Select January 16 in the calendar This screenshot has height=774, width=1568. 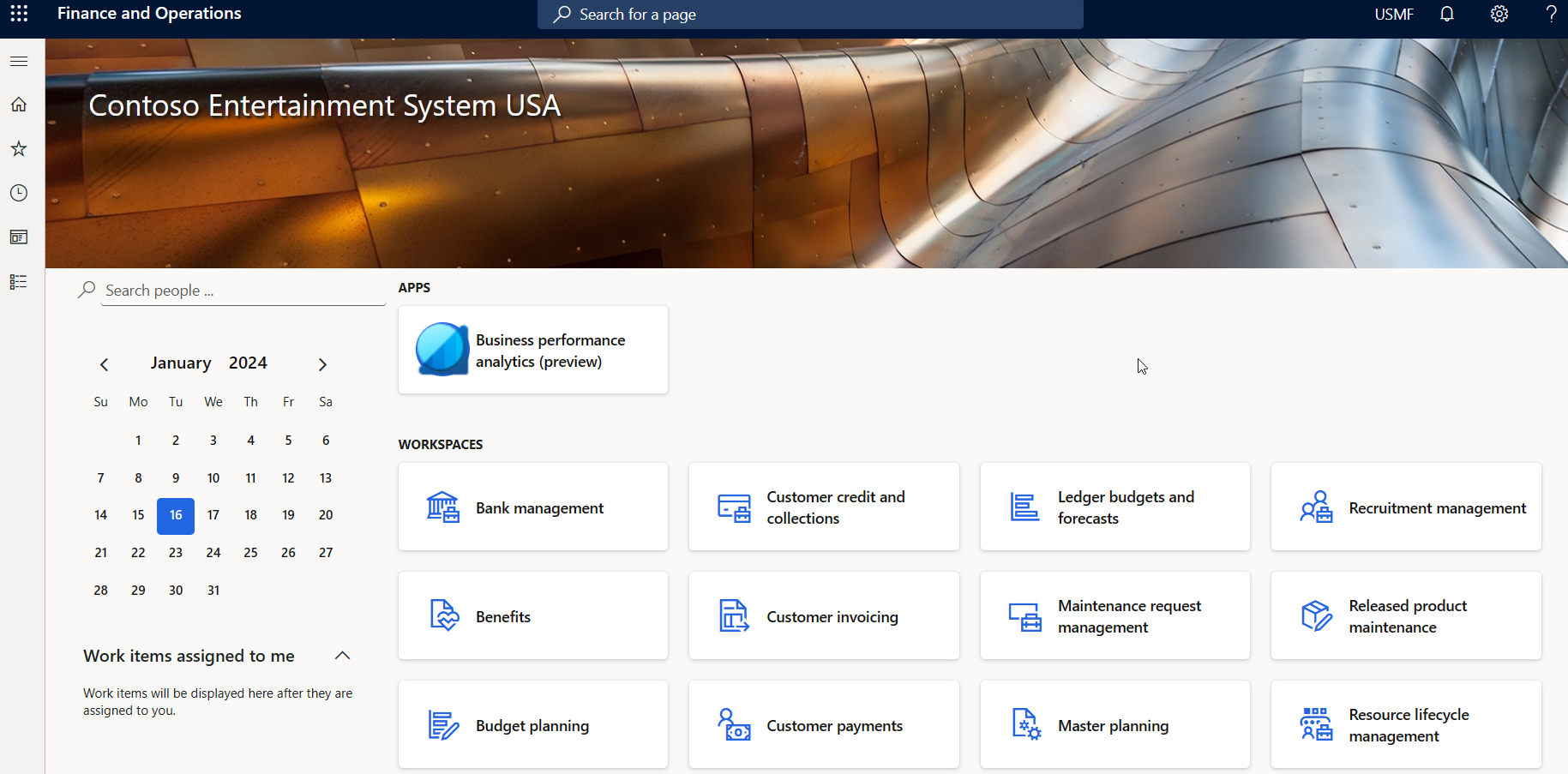175,515
